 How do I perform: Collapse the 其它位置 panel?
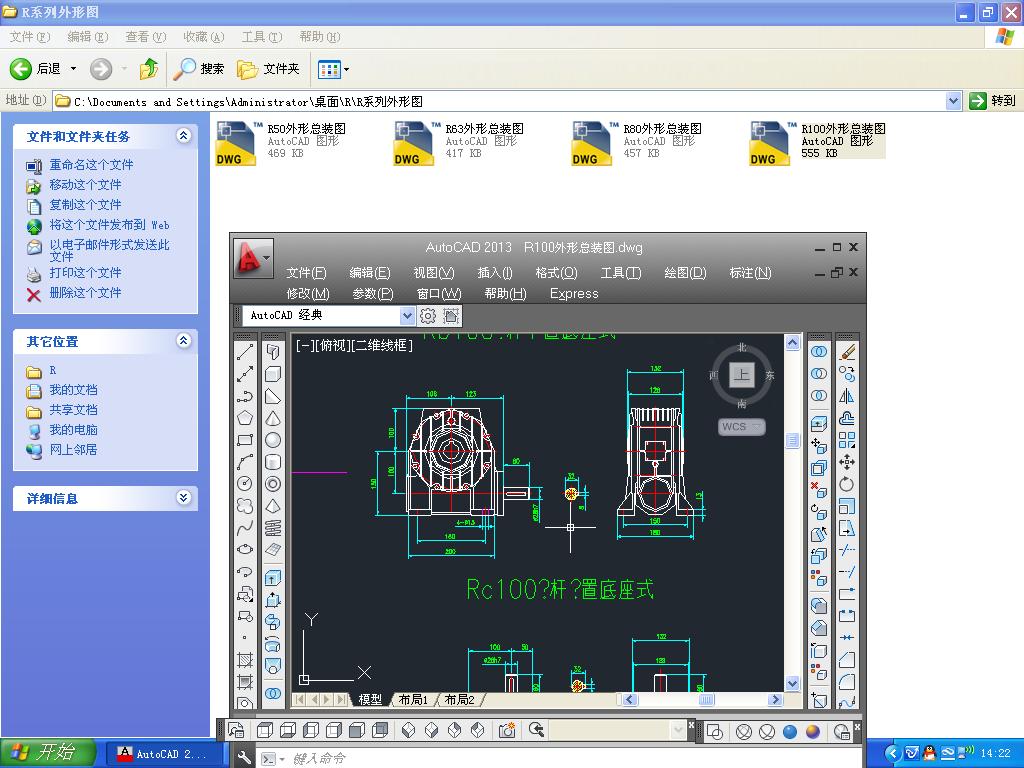click(x=184, y=341)
